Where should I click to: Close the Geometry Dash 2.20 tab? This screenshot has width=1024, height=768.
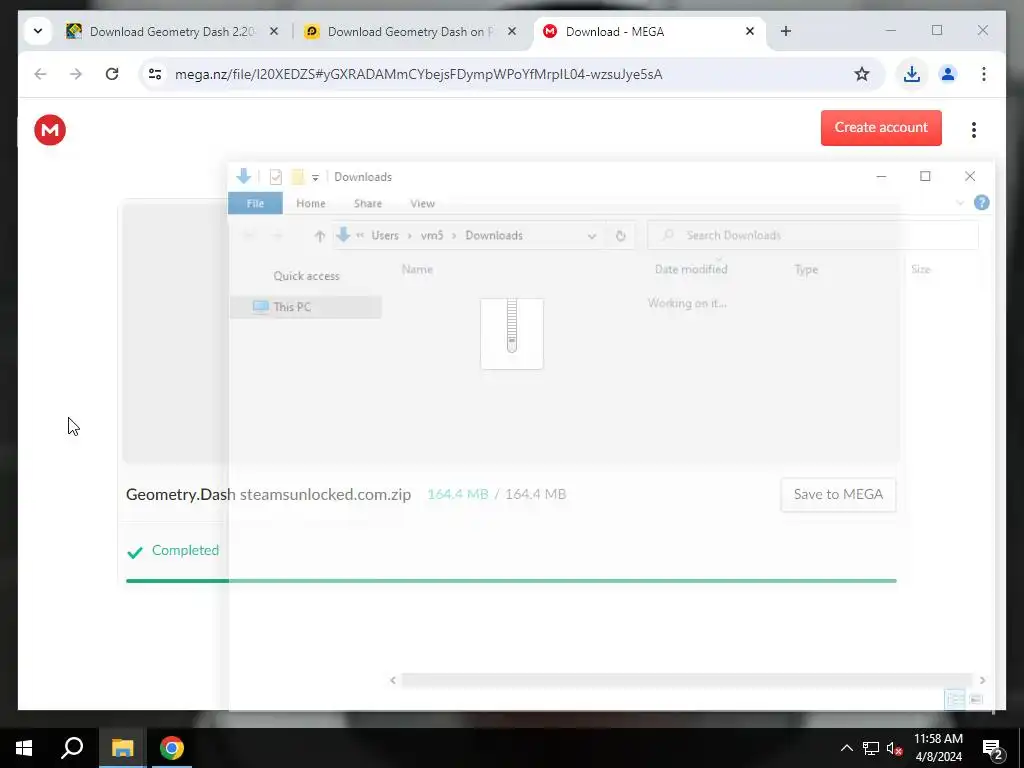[274, 31]
